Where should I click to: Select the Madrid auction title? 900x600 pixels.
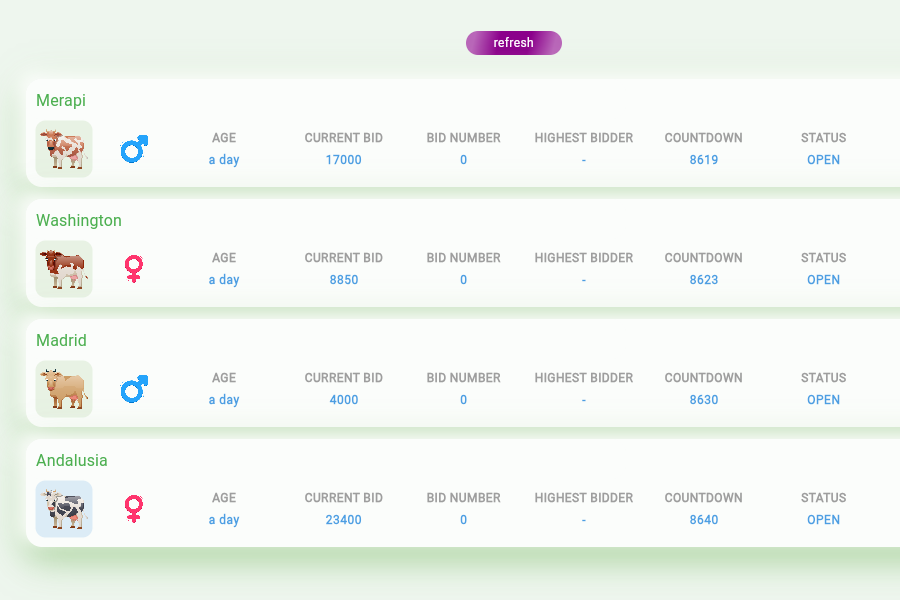(x=61, y=340)
